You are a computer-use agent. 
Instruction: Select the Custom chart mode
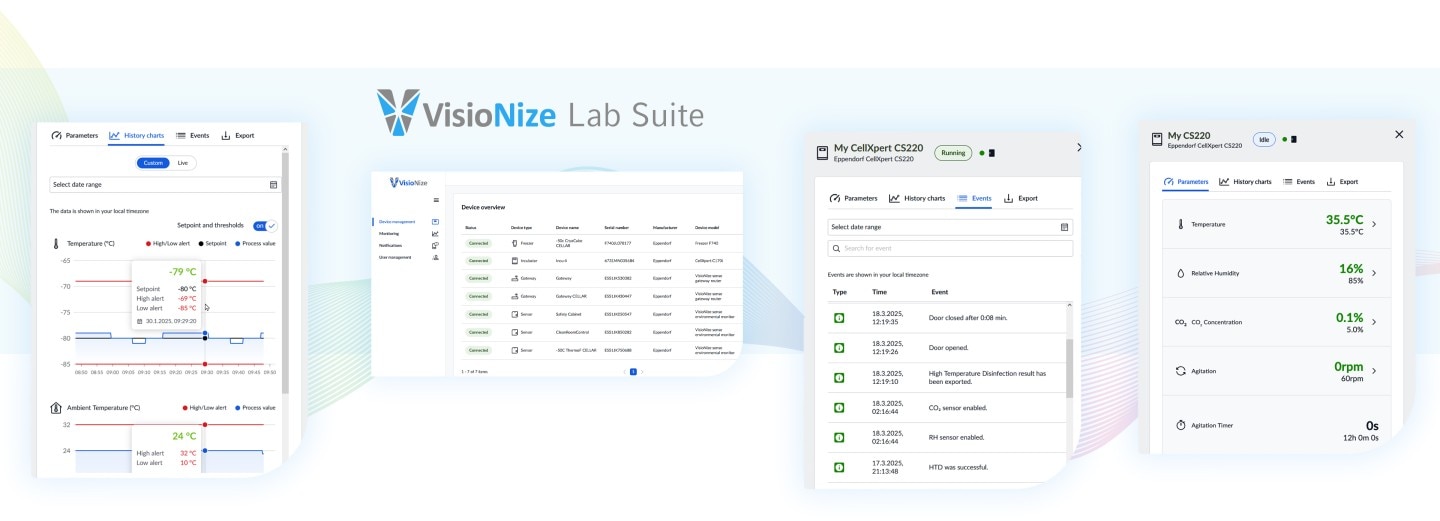point(153,162)
